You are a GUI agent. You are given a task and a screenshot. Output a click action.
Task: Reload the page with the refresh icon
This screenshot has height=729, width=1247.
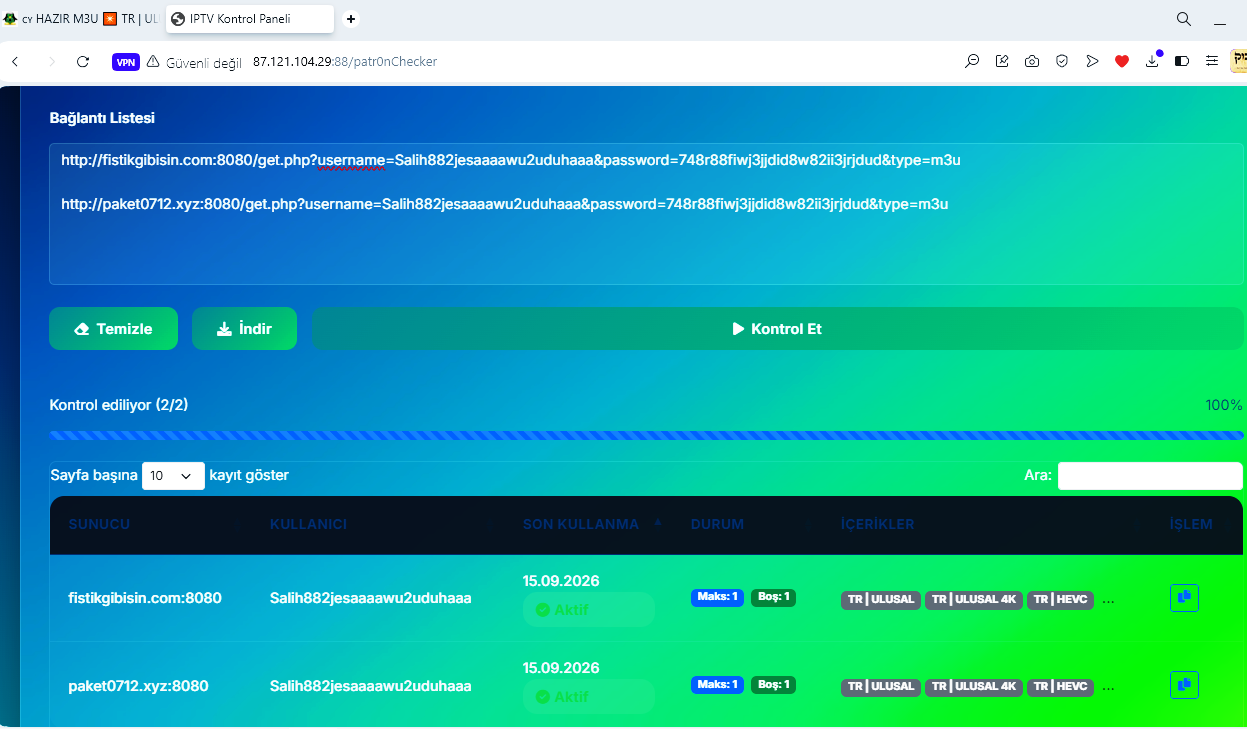click(x=83, y=61)
